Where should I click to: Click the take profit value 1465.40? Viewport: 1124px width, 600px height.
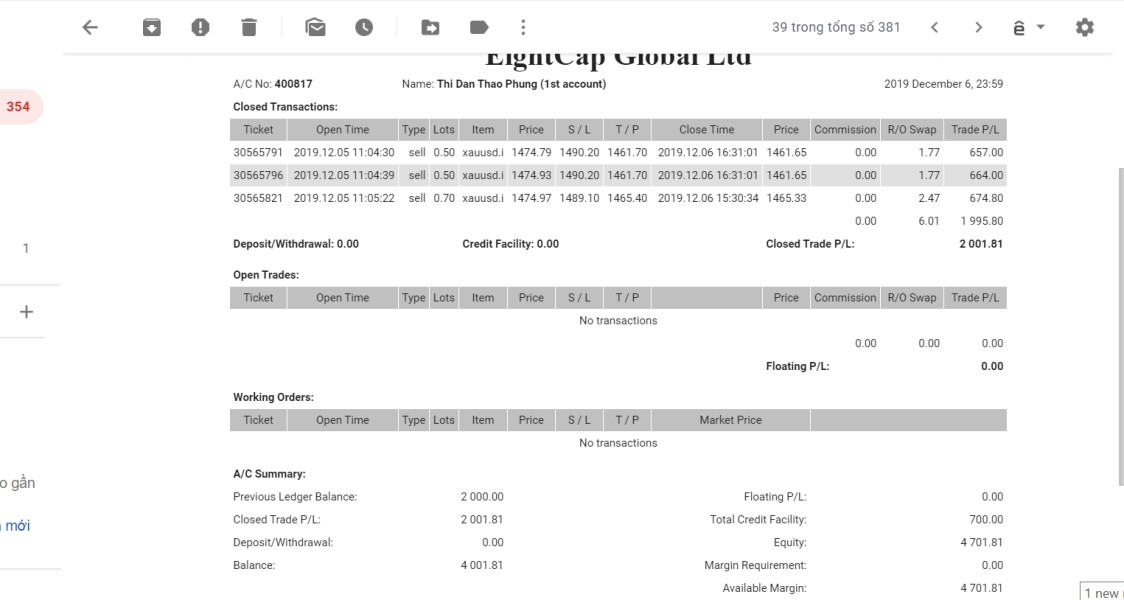click(627, 198)
